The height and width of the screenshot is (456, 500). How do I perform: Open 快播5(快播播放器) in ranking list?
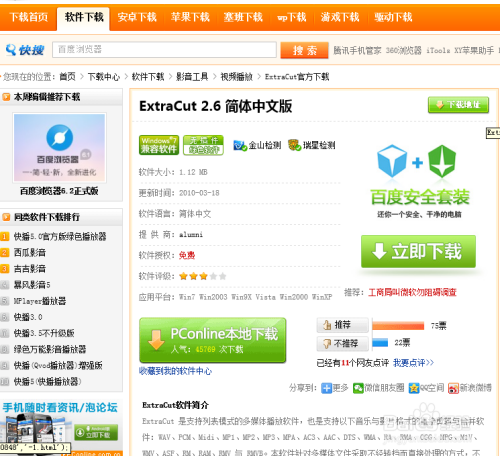tap(48, 381)
